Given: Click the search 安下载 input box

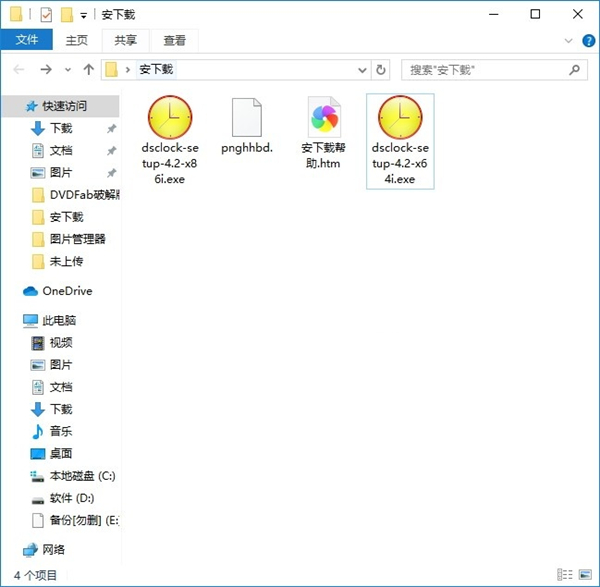Looking at the screenshot, I should click(484, 70).
